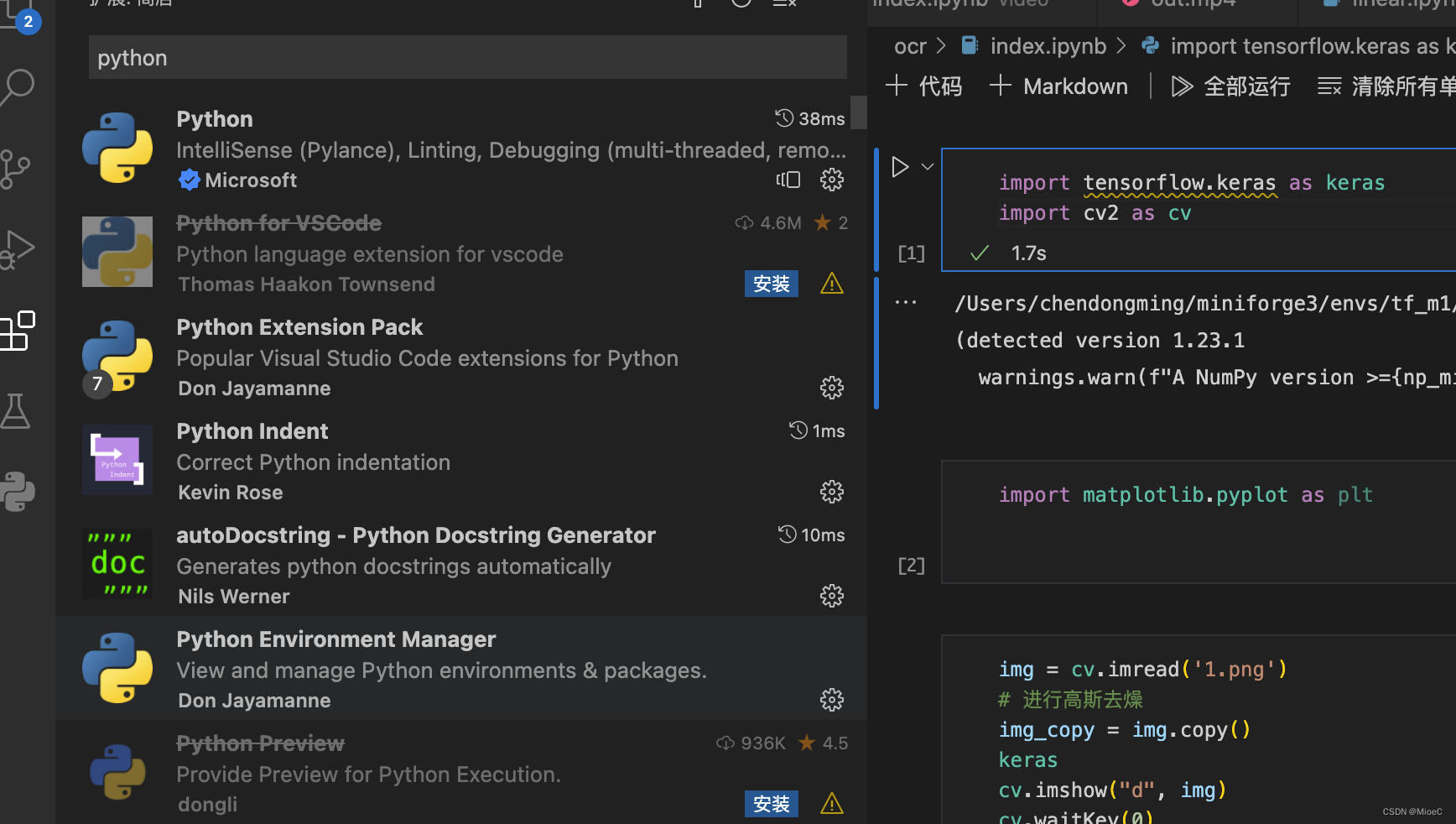Open the Source Control view

click(16, 169)
